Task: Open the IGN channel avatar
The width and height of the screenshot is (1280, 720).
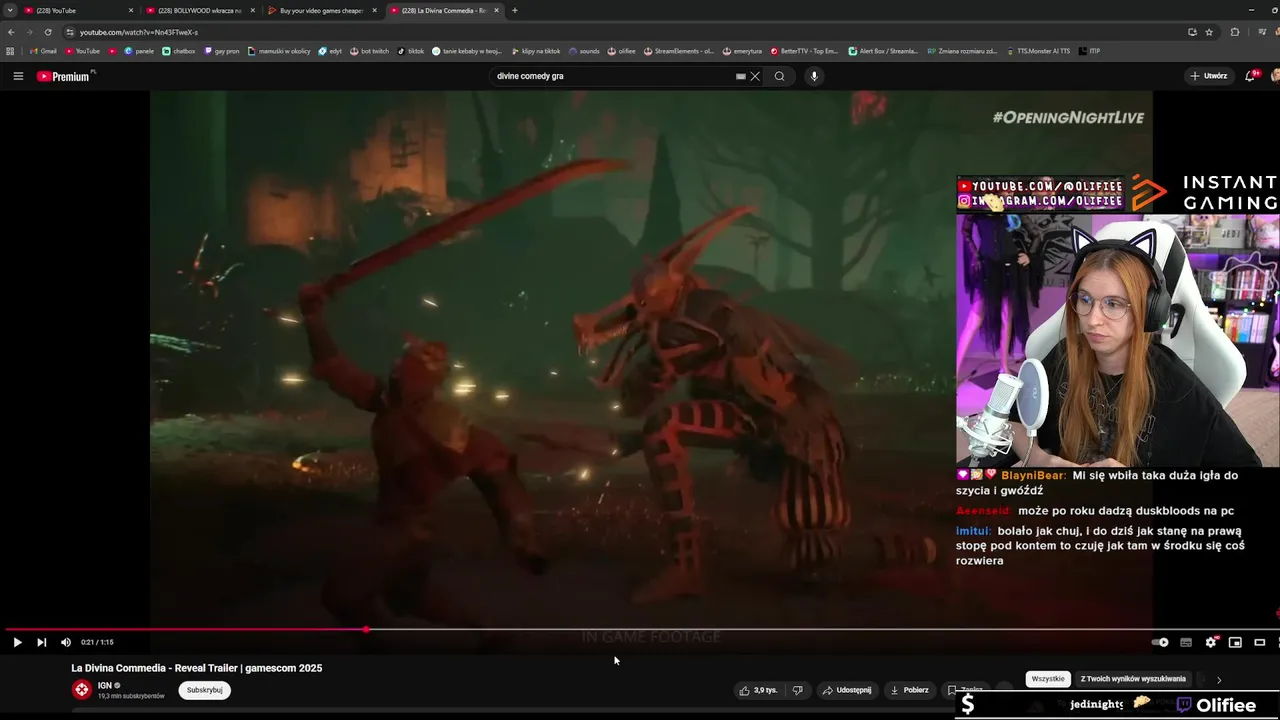Action: tap(81, 689)
